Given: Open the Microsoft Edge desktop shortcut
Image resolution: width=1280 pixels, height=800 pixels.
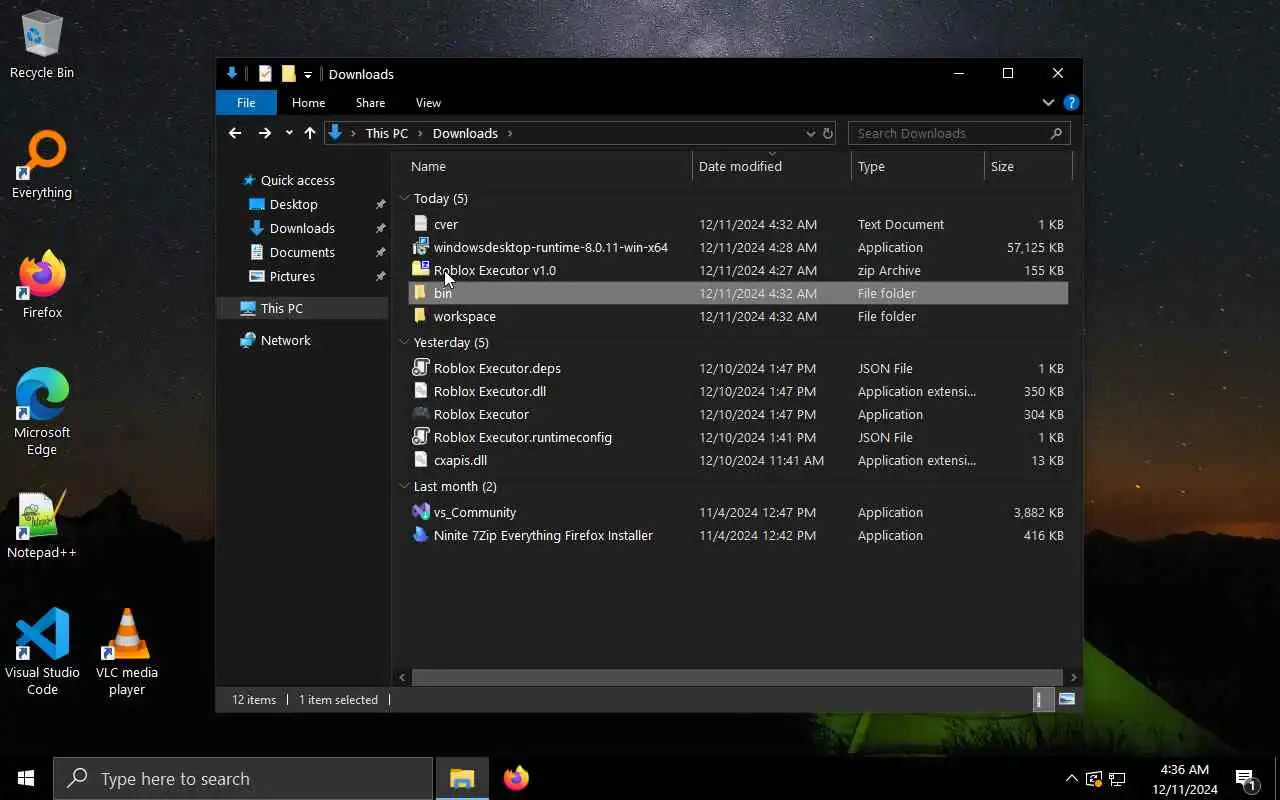Looking at the screenshot, I should [42, 412].
